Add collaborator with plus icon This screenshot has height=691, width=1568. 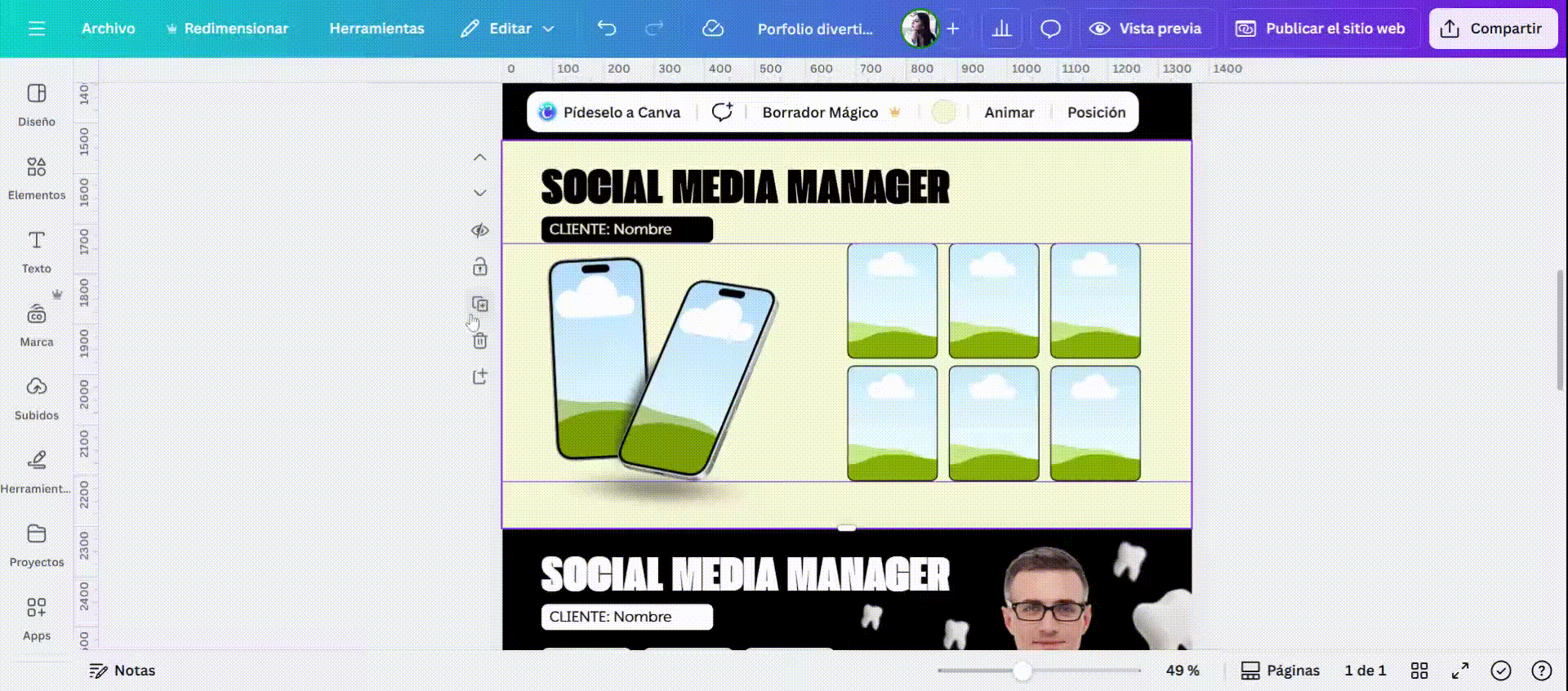coord(953,29)
